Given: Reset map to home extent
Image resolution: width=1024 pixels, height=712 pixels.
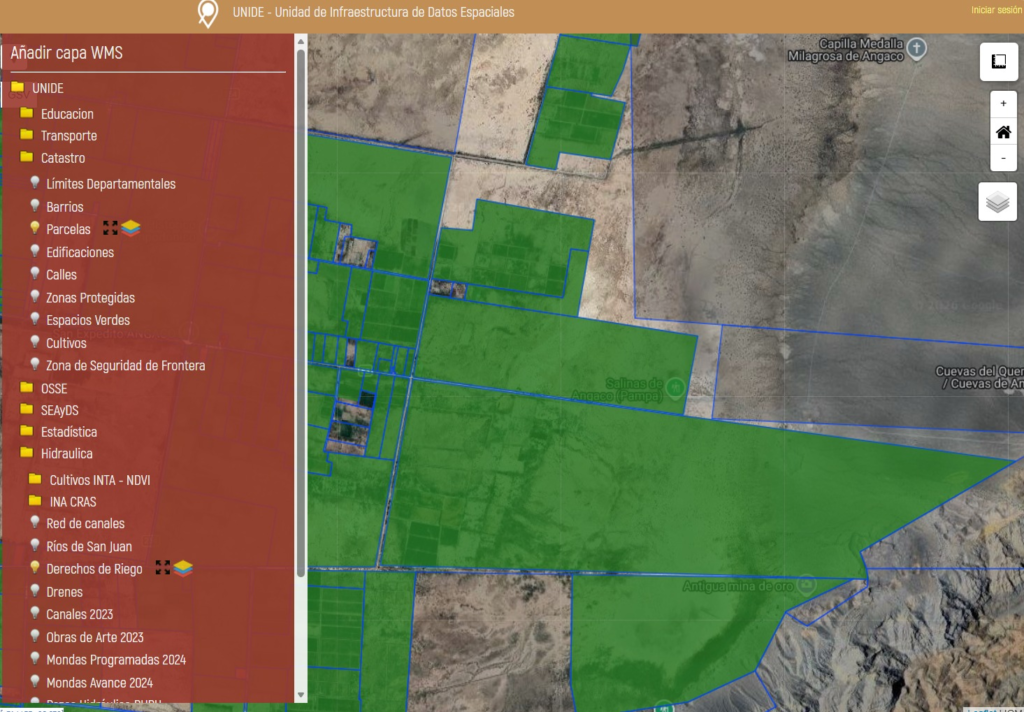Looking at the screenshot, I should tap(1003, 131).
